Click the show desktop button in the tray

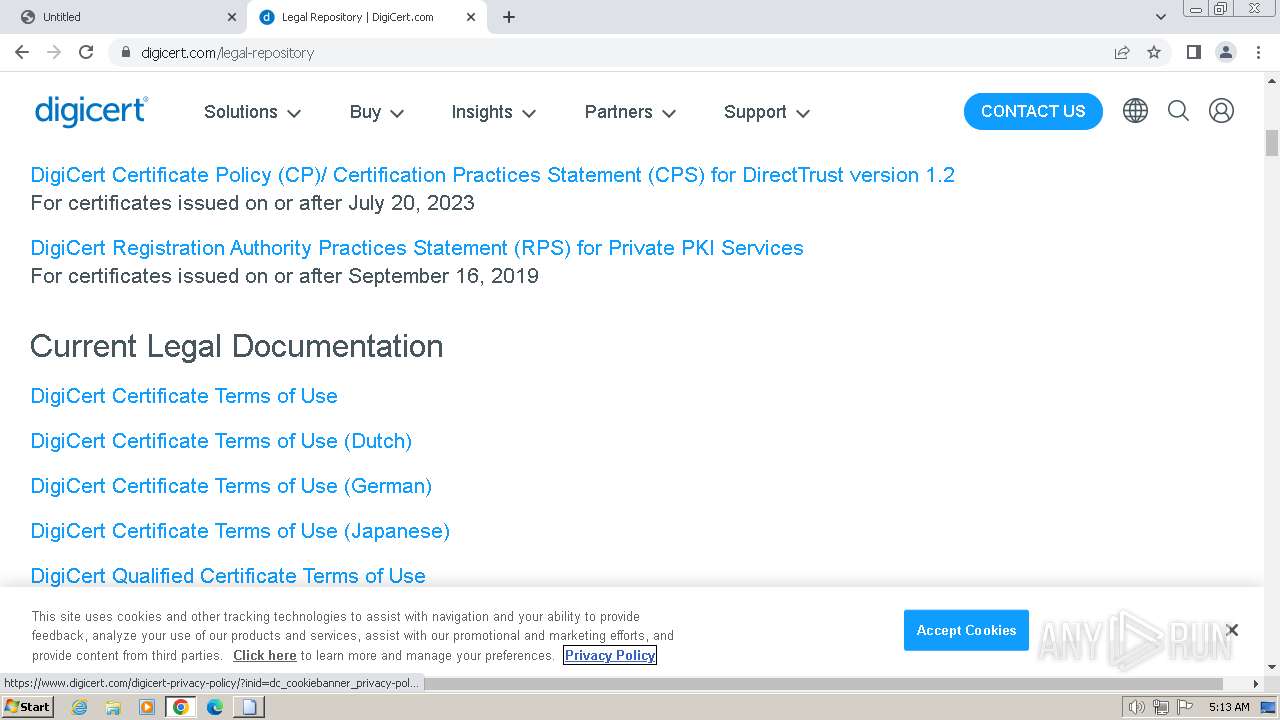(x=1268, y=707)
